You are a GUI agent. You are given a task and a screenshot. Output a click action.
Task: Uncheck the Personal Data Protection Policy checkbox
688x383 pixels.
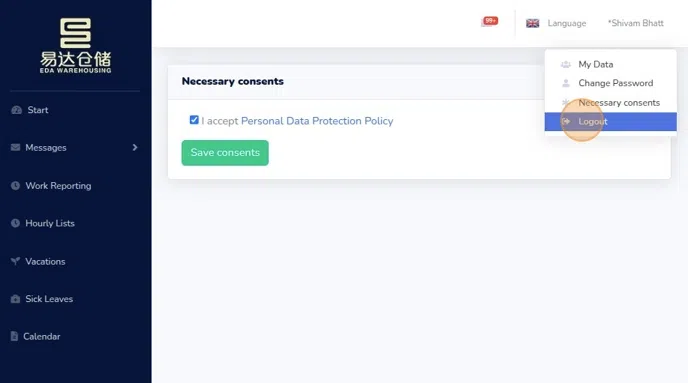tap(194, 120)
